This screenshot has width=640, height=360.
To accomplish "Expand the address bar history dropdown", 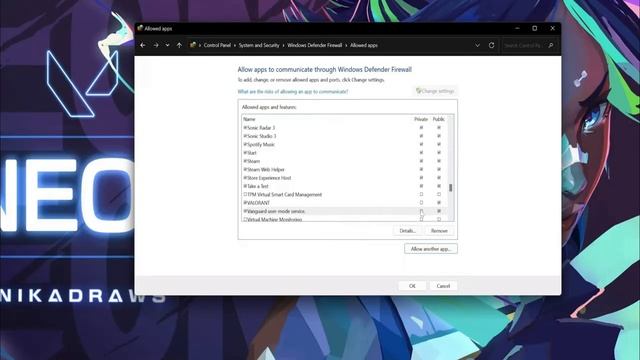I will point(477,45).
